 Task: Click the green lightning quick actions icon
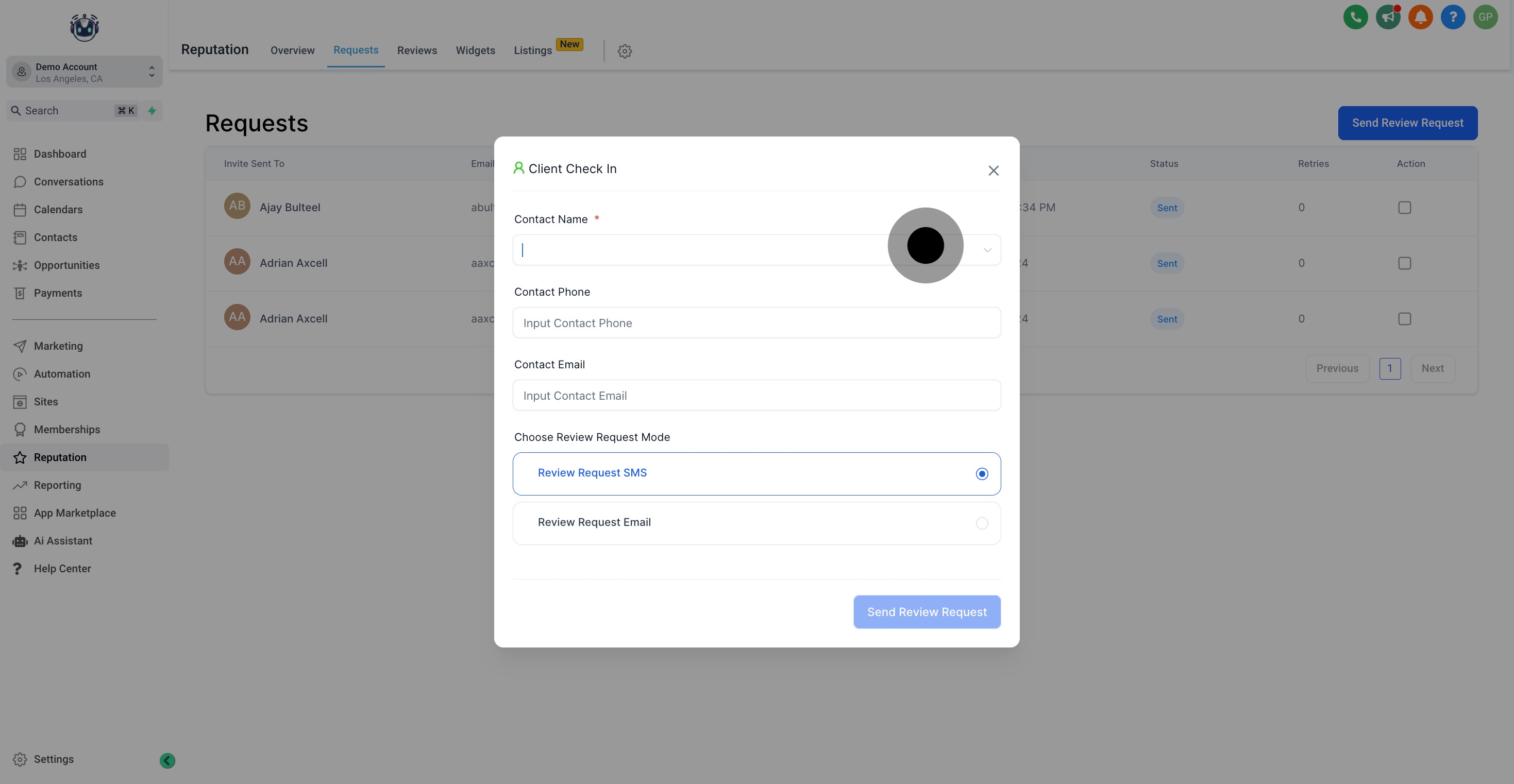(x=152, y=110)
